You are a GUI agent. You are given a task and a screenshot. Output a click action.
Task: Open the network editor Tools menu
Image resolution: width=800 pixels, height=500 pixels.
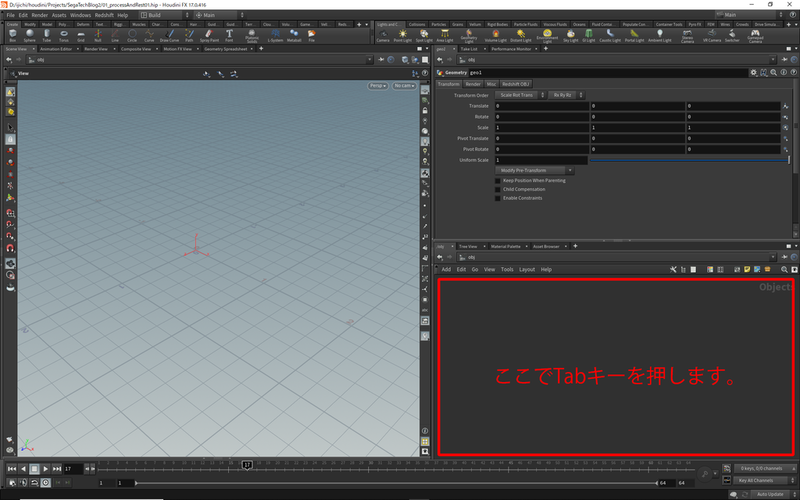click(x=507, y=269)
